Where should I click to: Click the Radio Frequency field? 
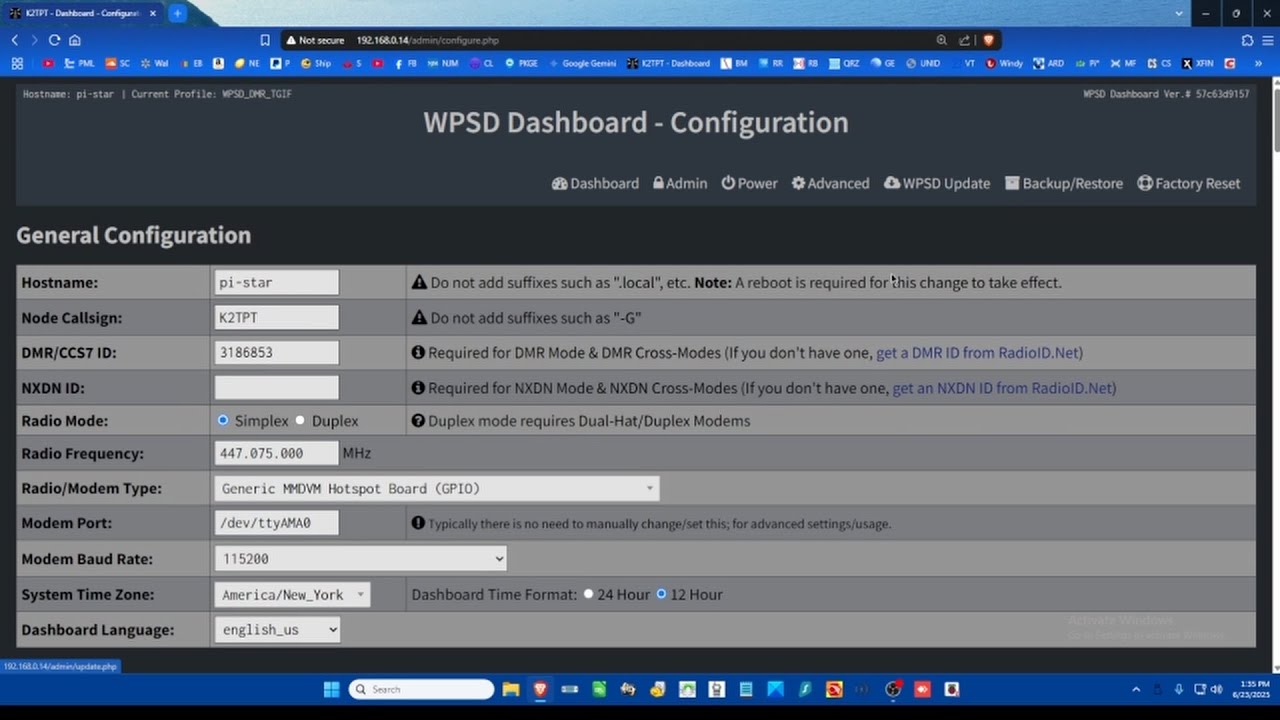click(276, 453)
